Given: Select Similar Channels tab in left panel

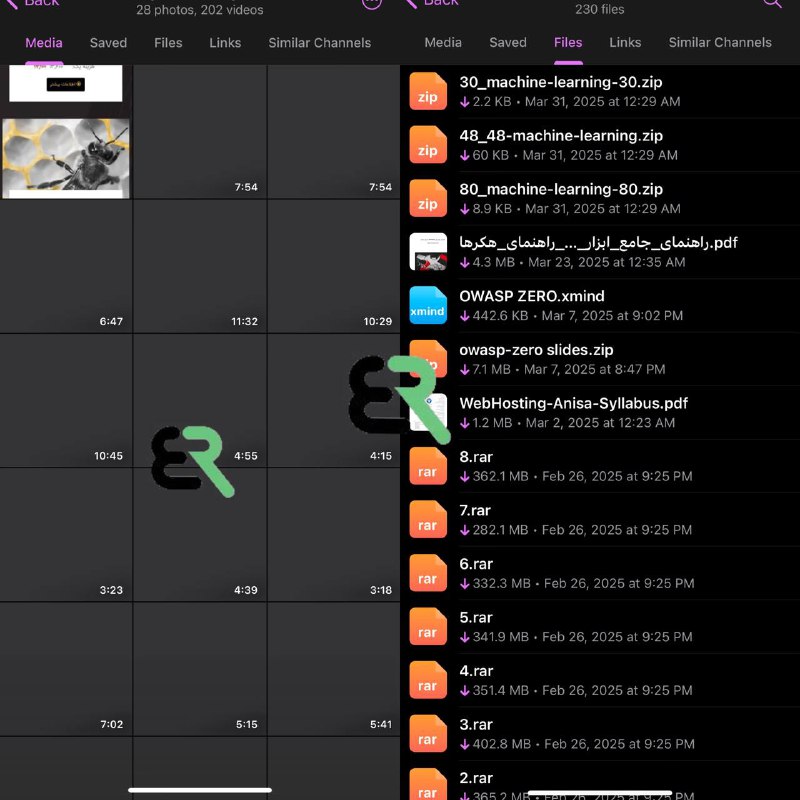Looking at the screenshot, I should pyautogui.click(x=320, y=43).
